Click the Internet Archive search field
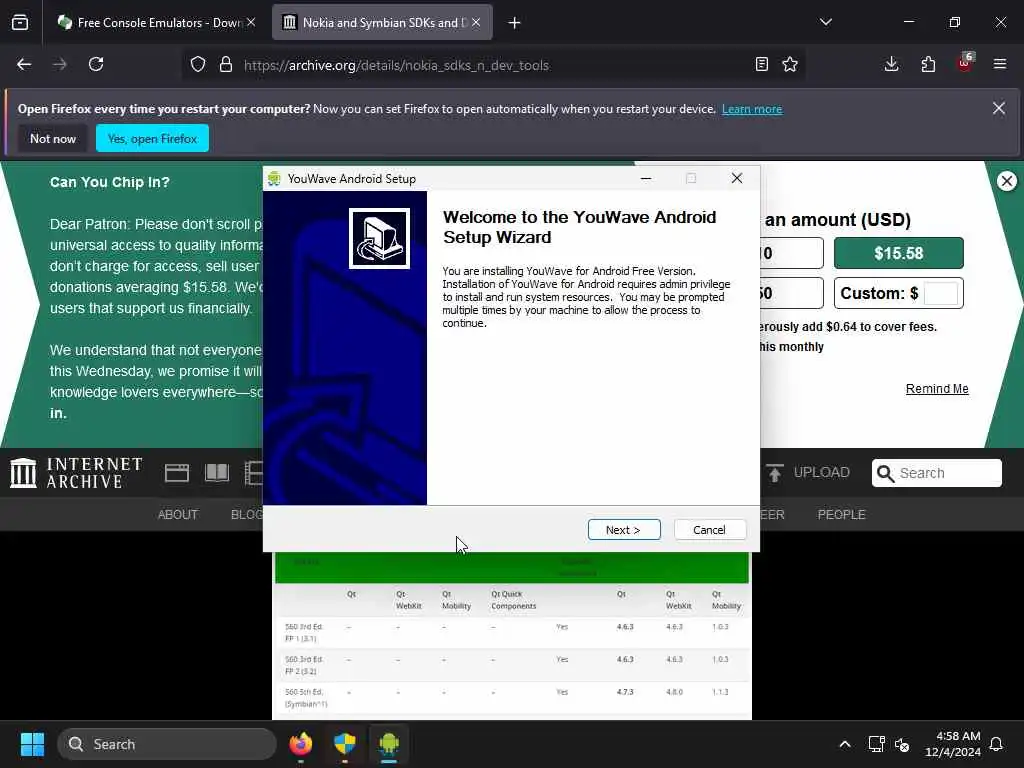 click(x=936, y=473)
